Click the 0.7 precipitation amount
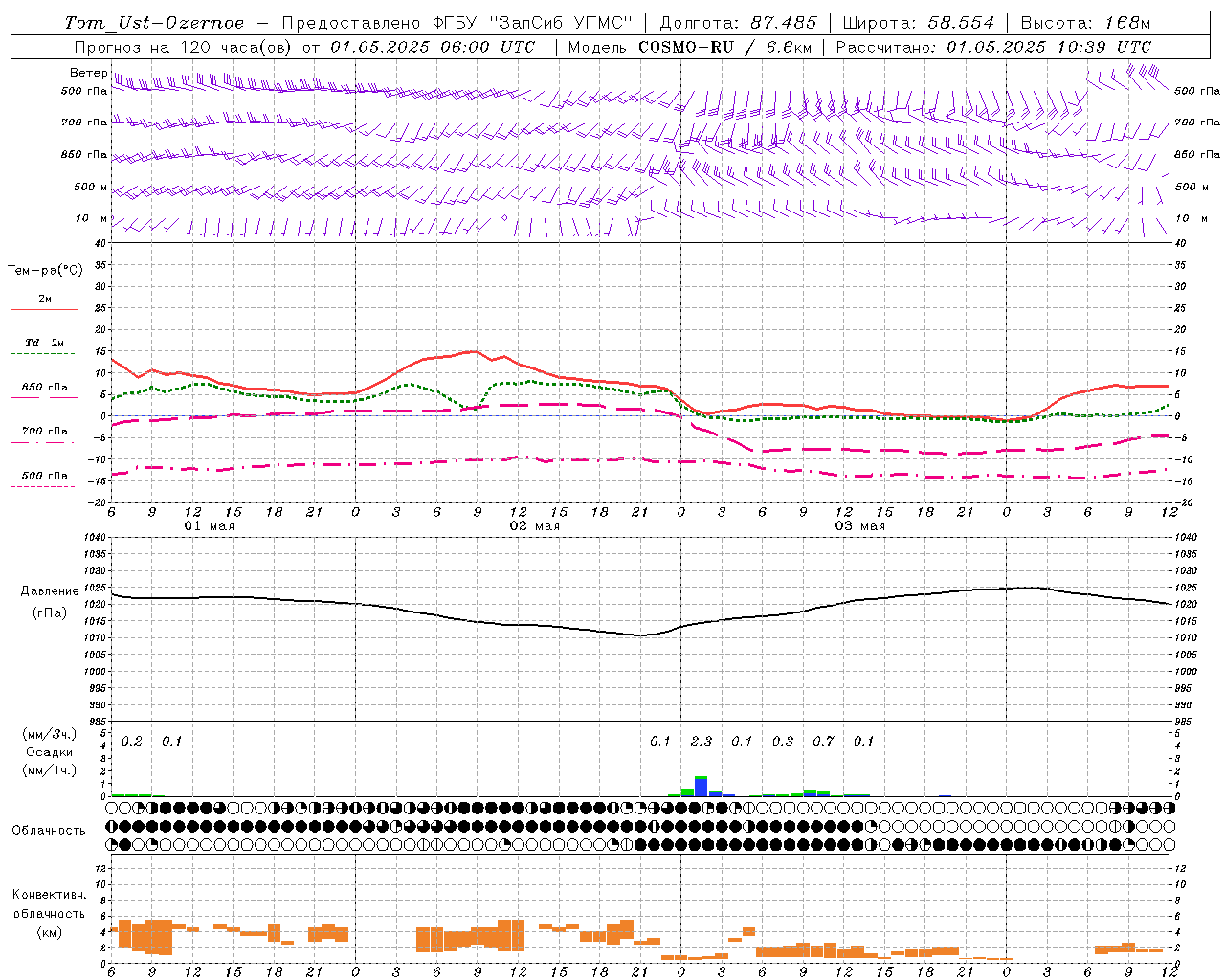Screen dimensions: 1225x980 (x=824, y=741)
